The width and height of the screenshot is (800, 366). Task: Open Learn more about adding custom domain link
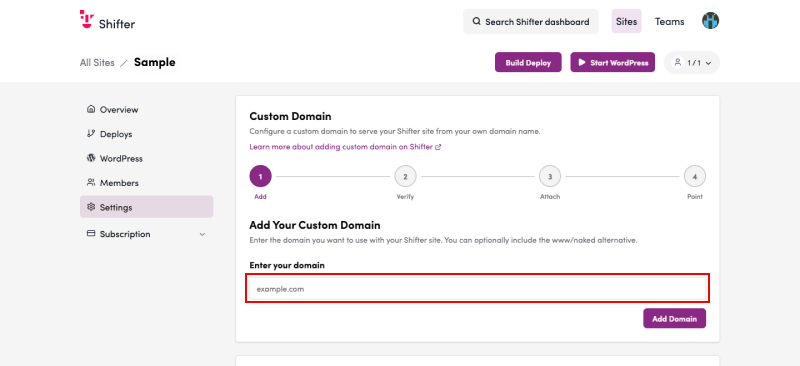click(x=345, y=147)
